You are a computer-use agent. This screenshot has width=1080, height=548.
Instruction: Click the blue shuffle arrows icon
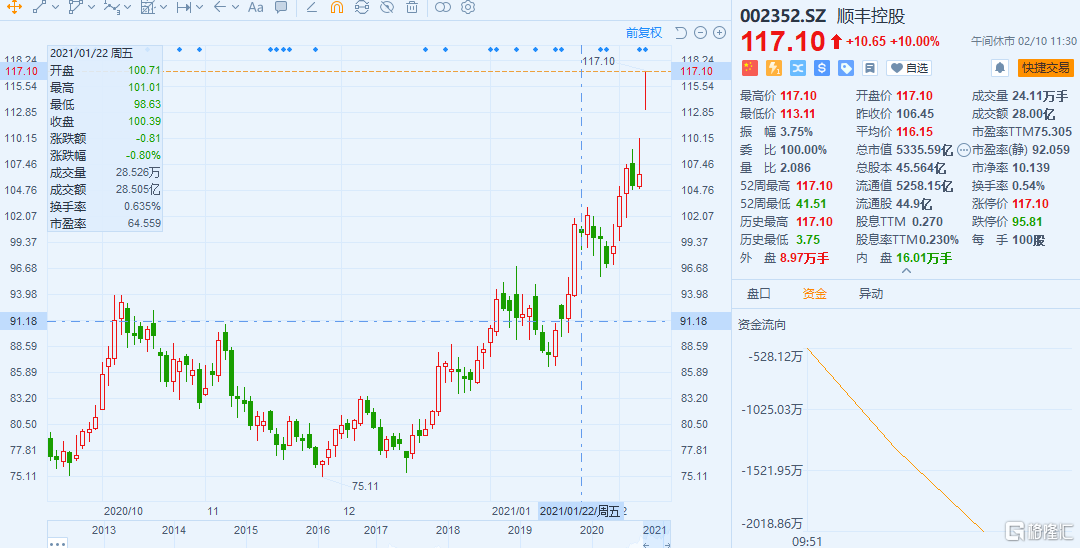(798, 67)
